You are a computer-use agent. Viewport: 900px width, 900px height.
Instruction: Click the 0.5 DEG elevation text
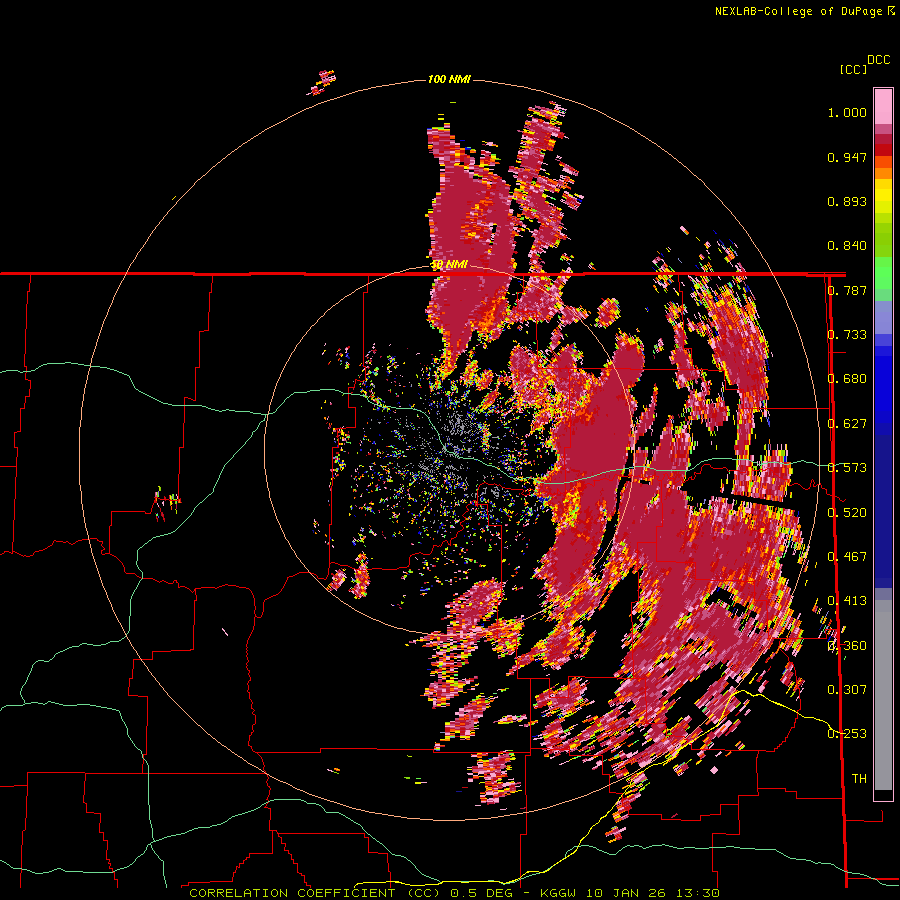[481, 893]
